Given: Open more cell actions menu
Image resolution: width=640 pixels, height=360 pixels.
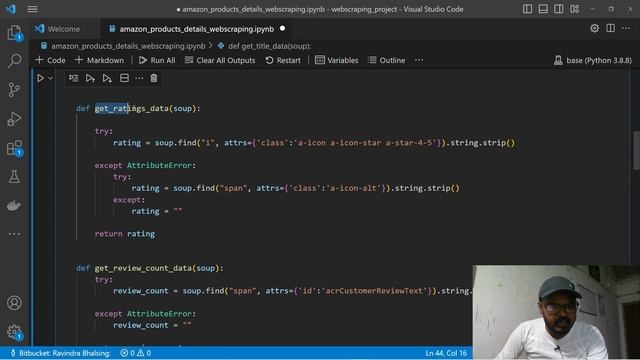Looking at the screenshot, I should (x=139, y=78).
